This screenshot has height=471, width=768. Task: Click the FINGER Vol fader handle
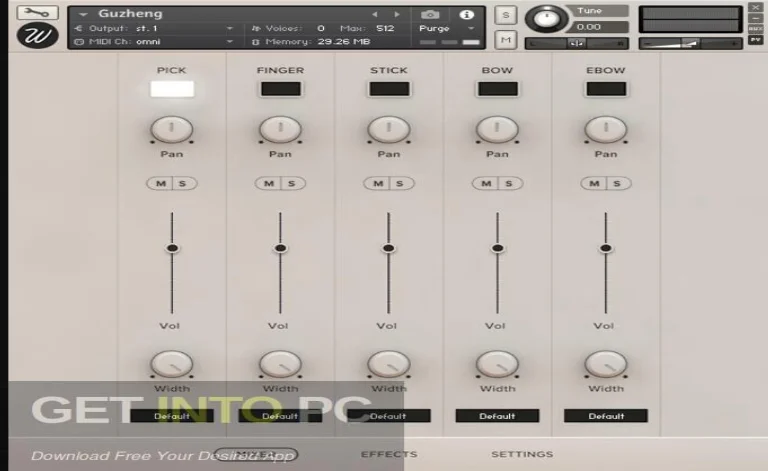coord(281,248)
